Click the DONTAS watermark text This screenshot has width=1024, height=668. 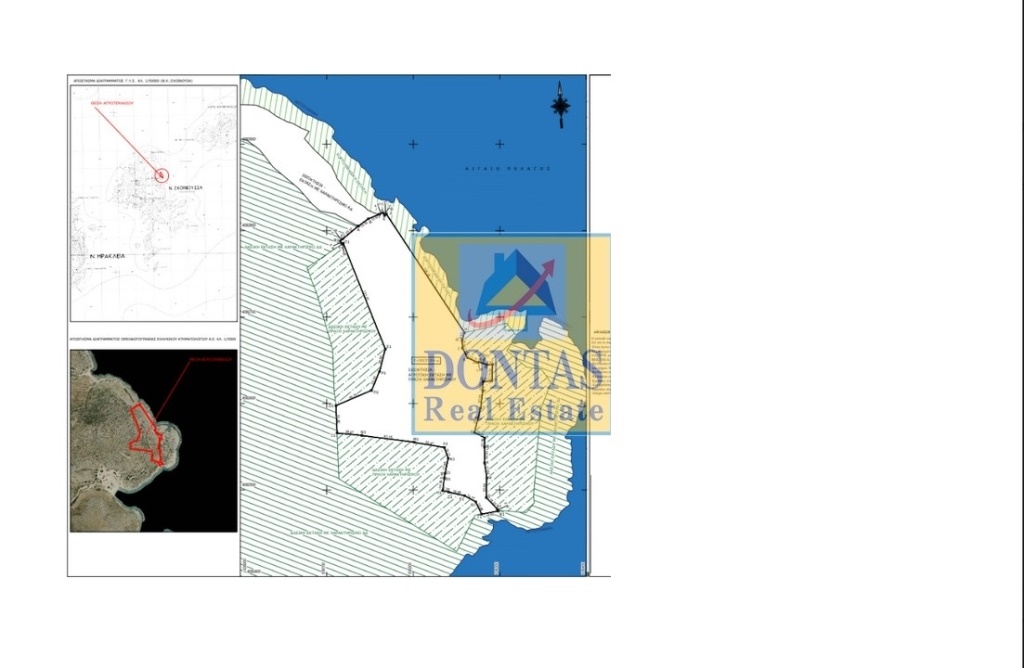pyautogui.click(x=513, y=371)
